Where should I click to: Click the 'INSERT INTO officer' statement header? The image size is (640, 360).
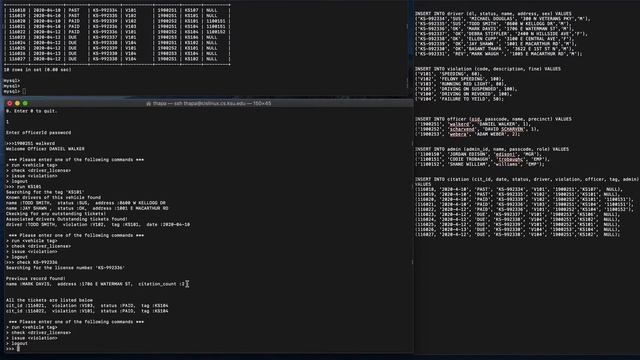coord(493,119)
